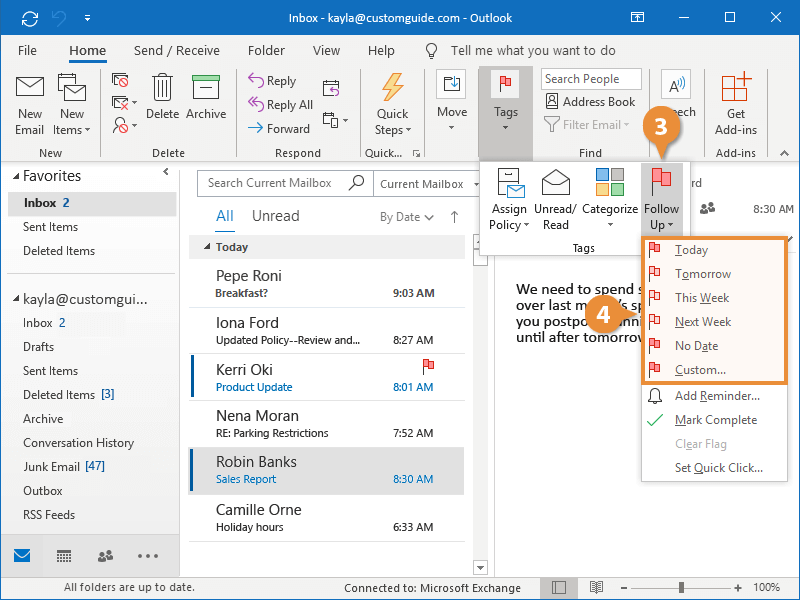This screenshot has height=600, width=800.
Task: Choose This Week flag option
Action: [714, 298]
